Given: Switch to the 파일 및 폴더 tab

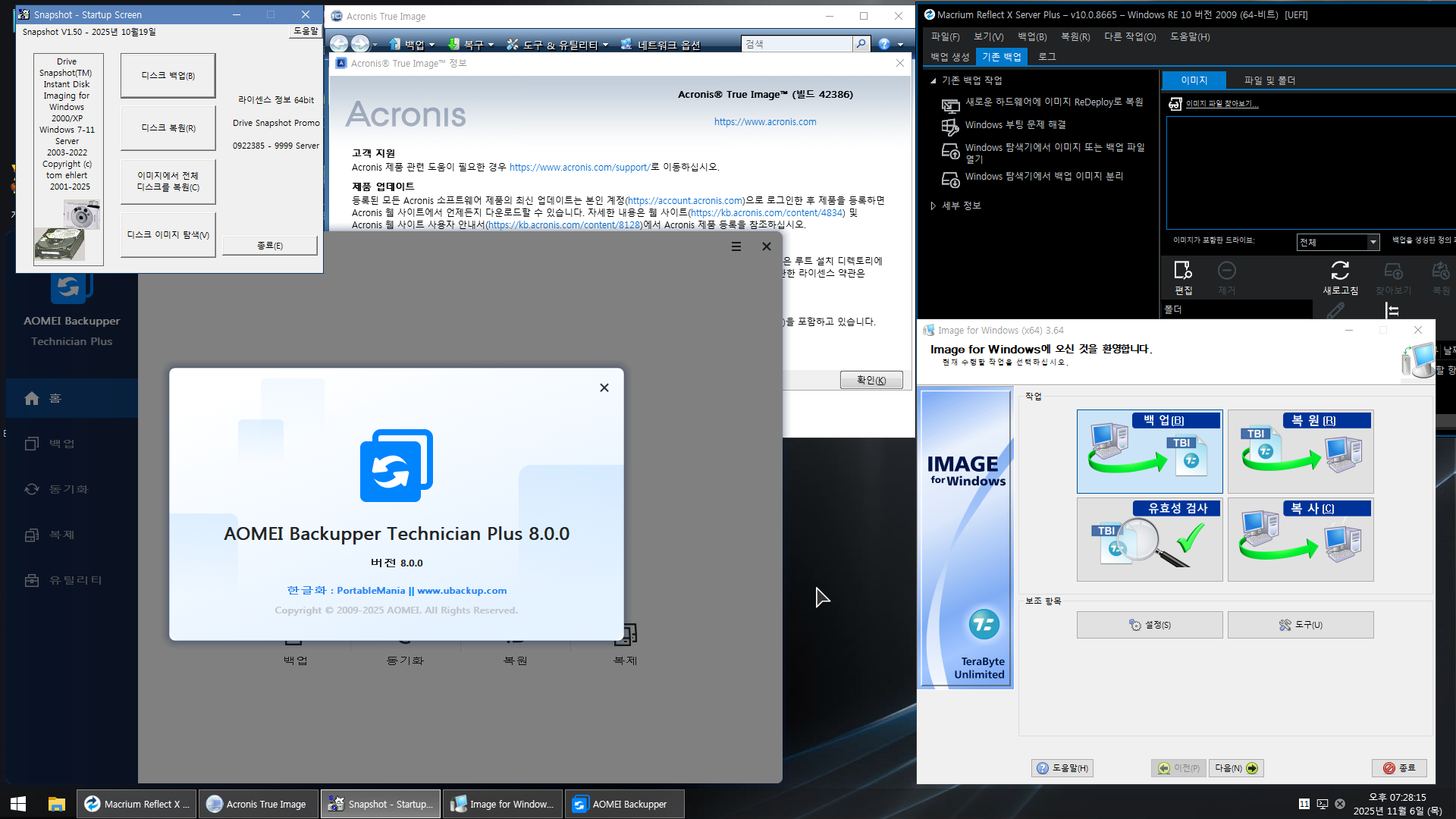Looking at the screenshot, I should [x=1269, y=80].
